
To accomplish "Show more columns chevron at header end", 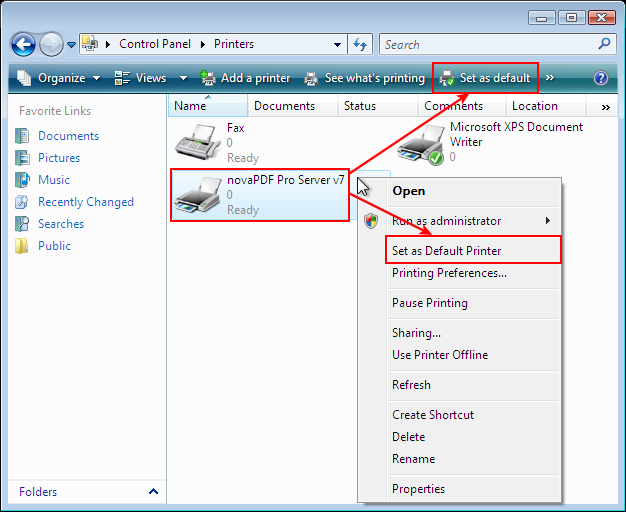I will point(606,107).
